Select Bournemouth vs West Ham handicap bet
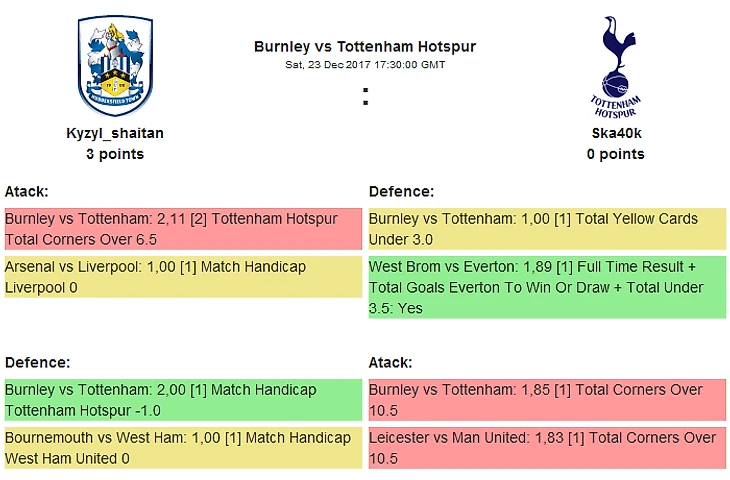The height and width of the screenshot is (480, 730). click(x=183, y=447)
